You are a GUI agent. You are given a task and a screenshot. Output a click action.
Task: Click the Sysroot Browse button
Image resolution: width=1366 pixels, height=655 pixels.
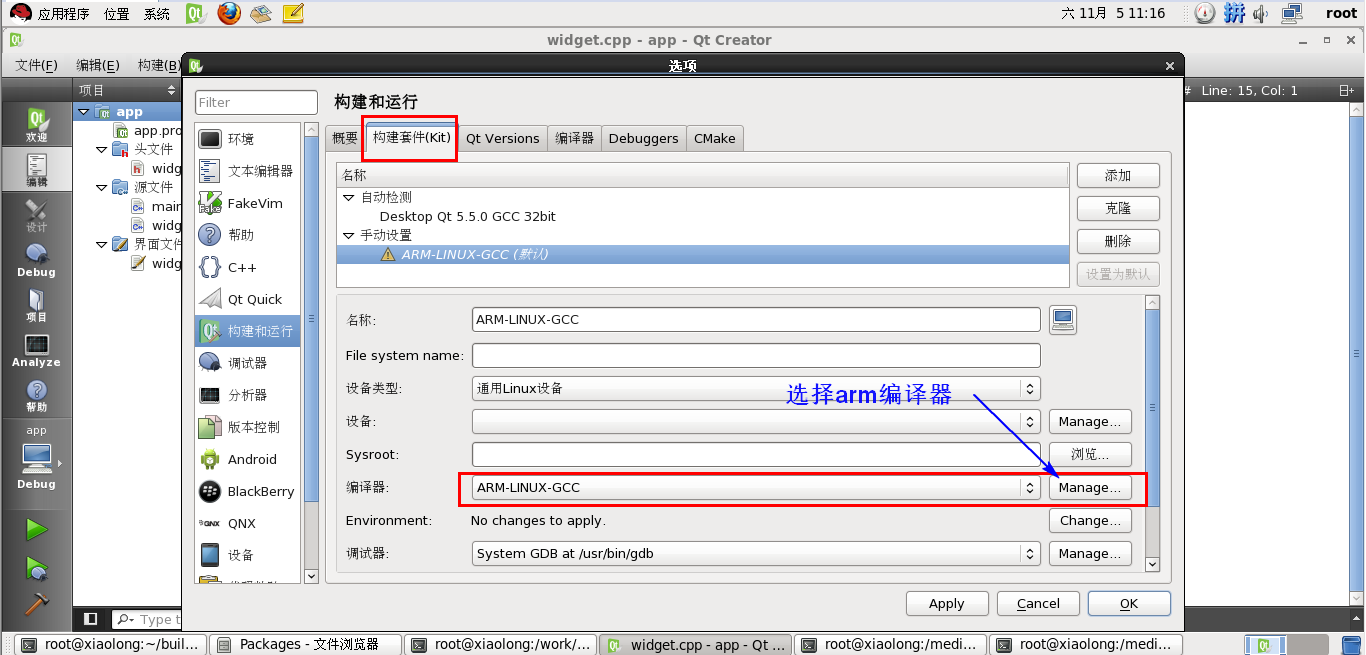(x=1090, y=454)
